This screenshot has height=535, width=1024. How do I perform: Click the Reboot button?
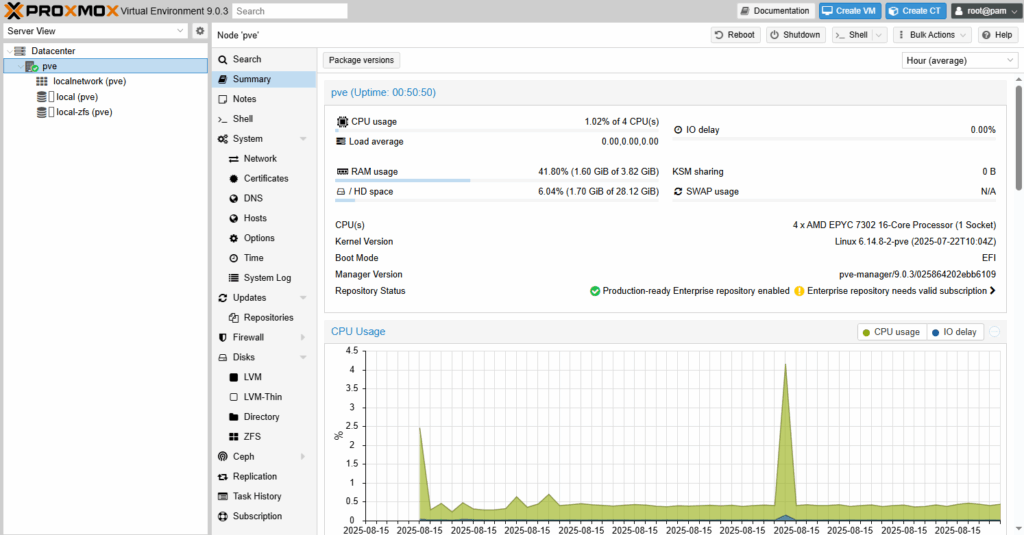tap(735, 35)
